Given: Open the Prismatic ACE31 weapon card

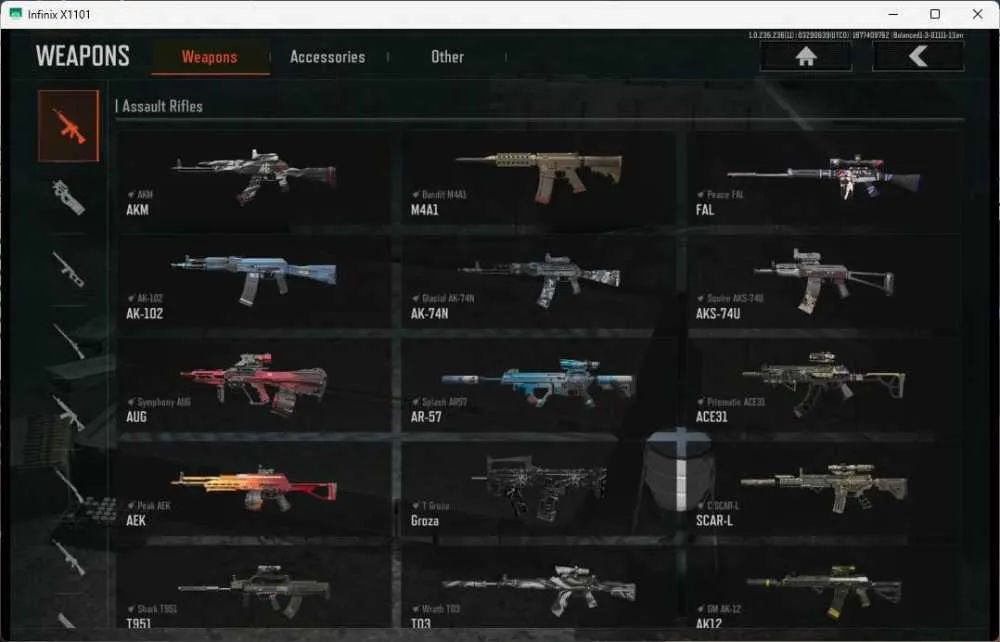Looking at the screenshot, I should 823,386.
